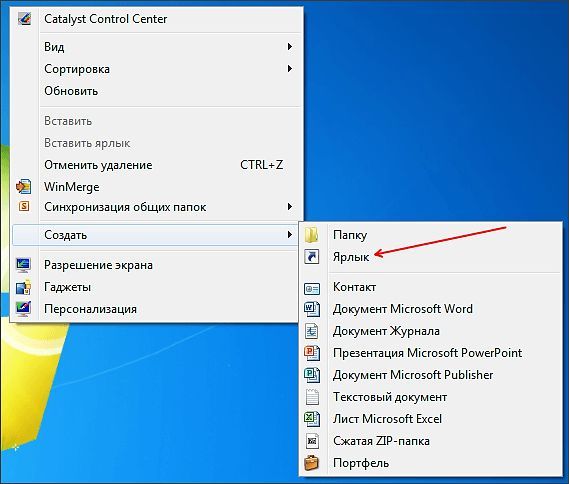Click the Разрешение экрана monitor icon
Viewport: 569px width, 484px height.
(x=24, y=265)
